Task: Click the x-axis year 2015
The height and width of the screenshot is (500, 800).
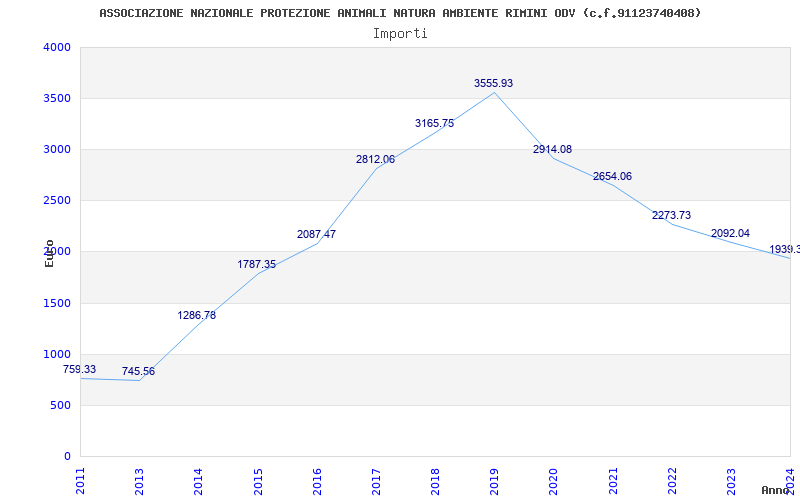Action: 258,481
